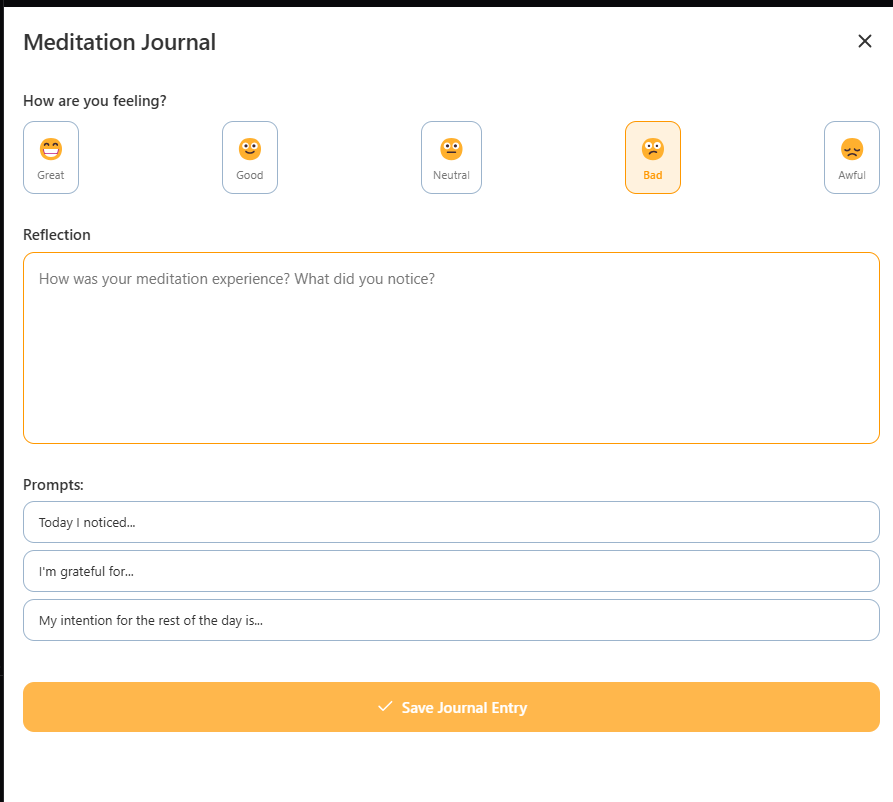Image resolution: width=893 pixels, height=802 pixels.
Task: Click the 'Reflection' label
Action: coord(57,235)
